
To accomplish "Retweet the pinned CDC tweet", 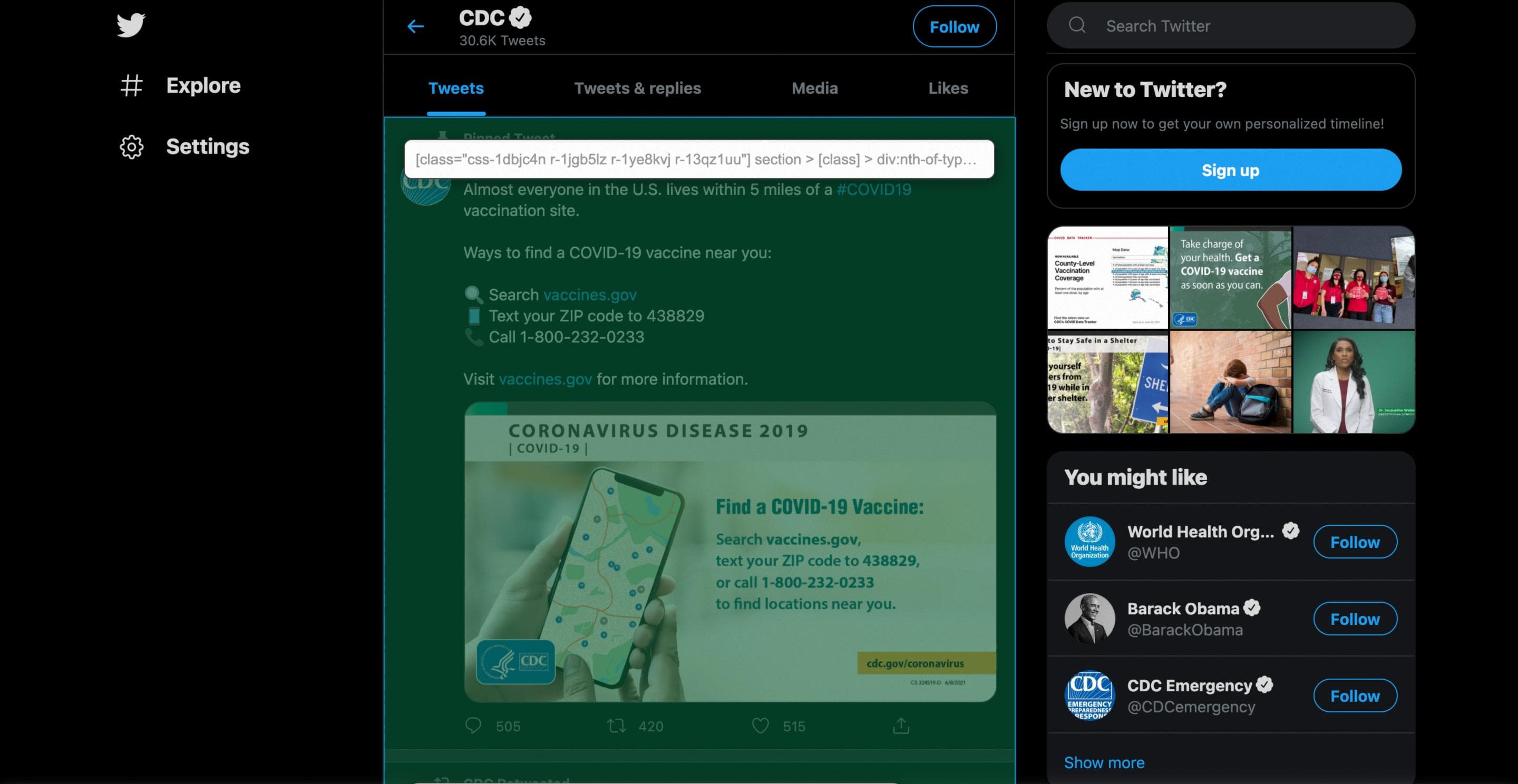I will [617, 726].
